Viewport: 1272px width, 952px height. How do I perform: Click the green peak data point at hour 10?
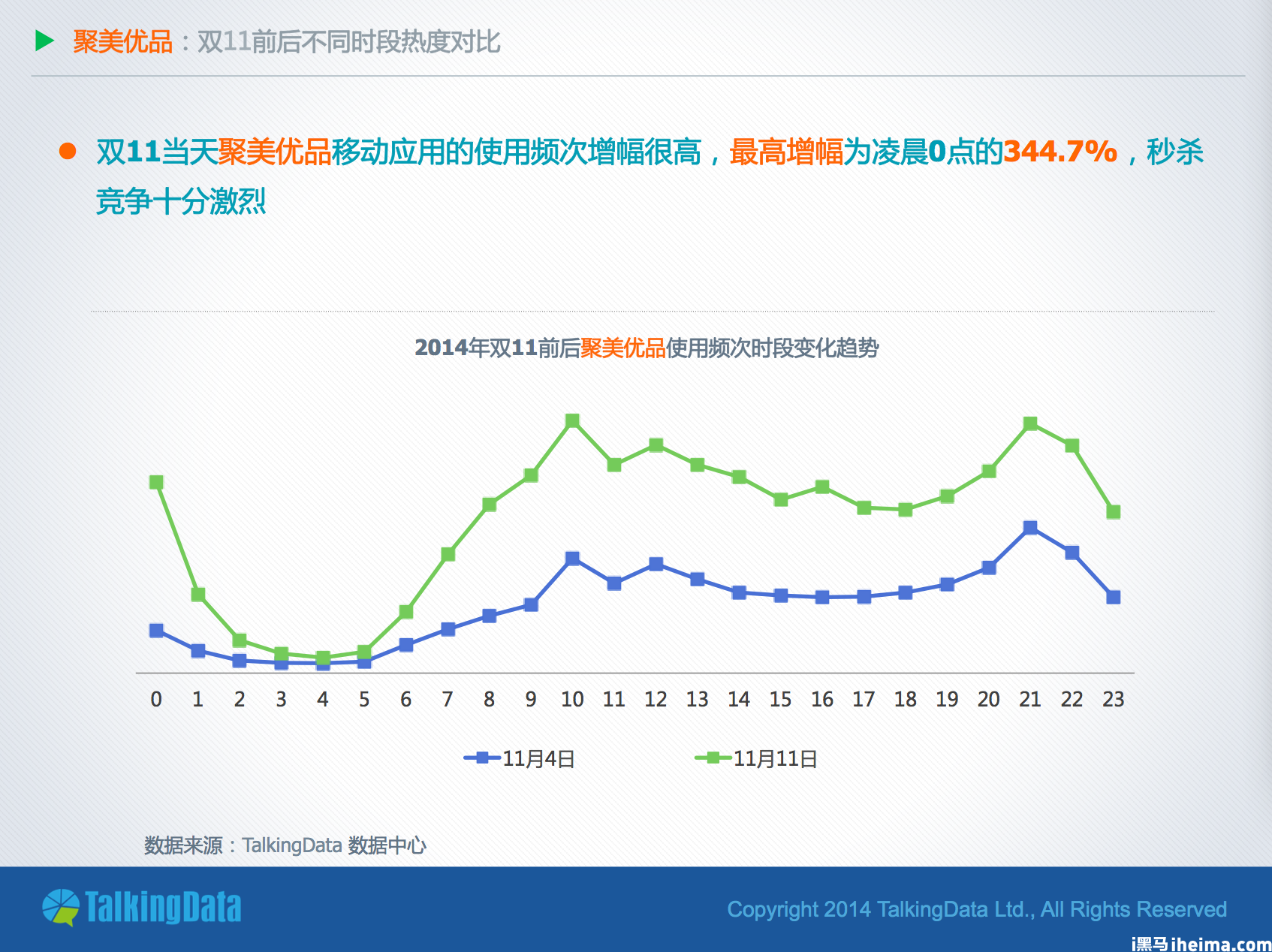coord(572,420)
